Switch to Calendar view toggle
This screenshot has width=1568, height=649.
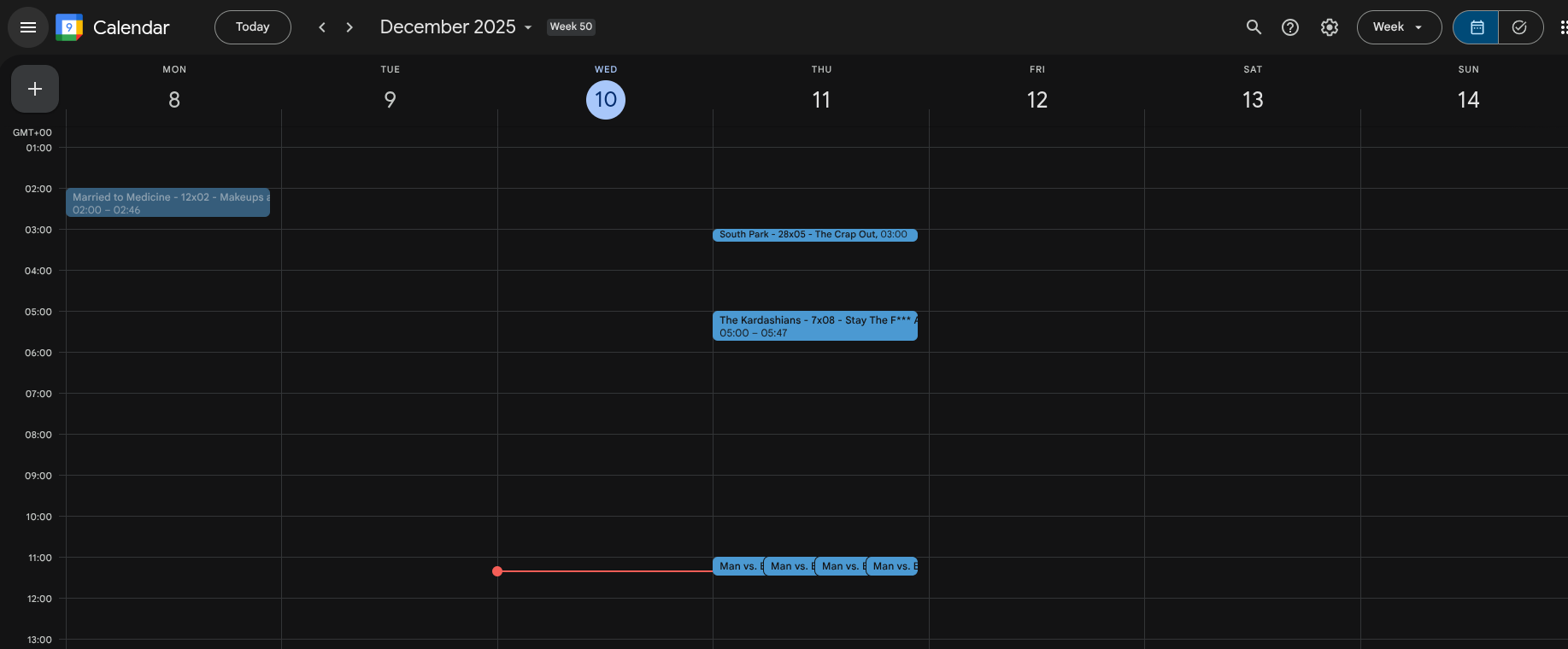pos(1477,27)
